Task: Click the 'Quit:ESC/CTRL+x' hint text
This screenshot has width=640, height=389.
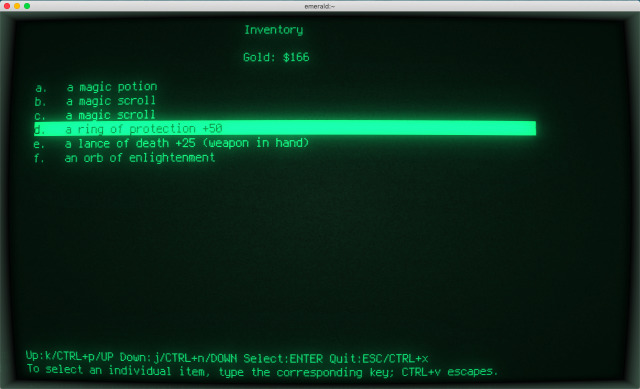Action: pyautogui.click(x=379, y=359)
